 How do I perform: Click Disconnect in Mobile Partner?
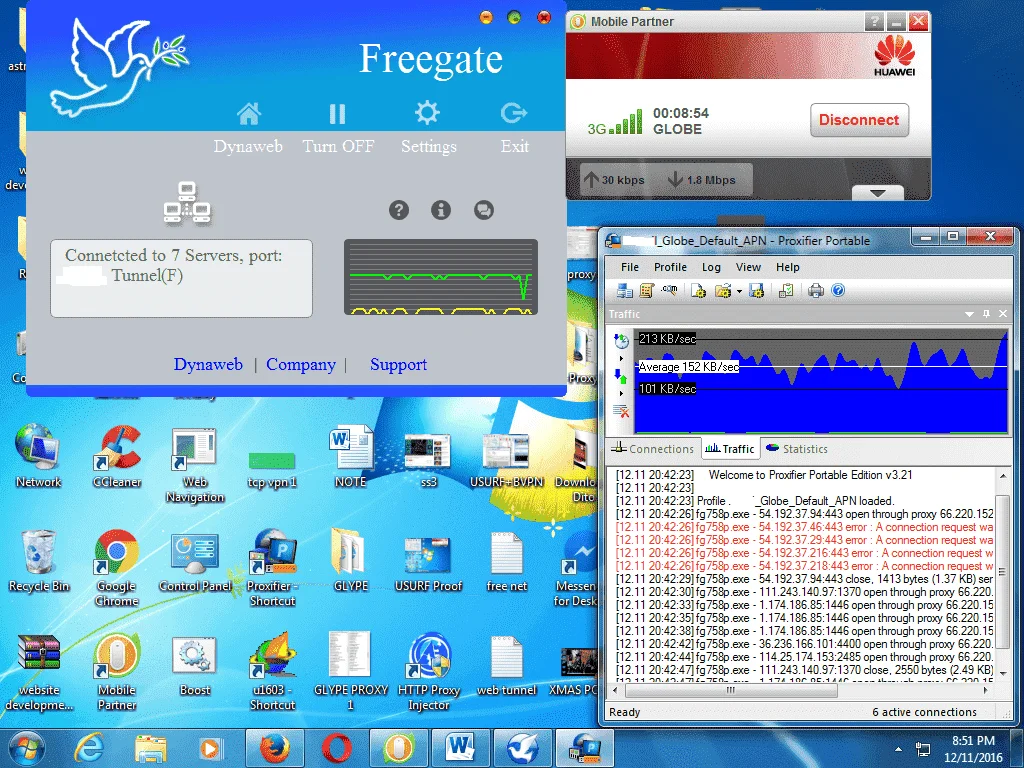pyautogui.click(x=859, y=120)
